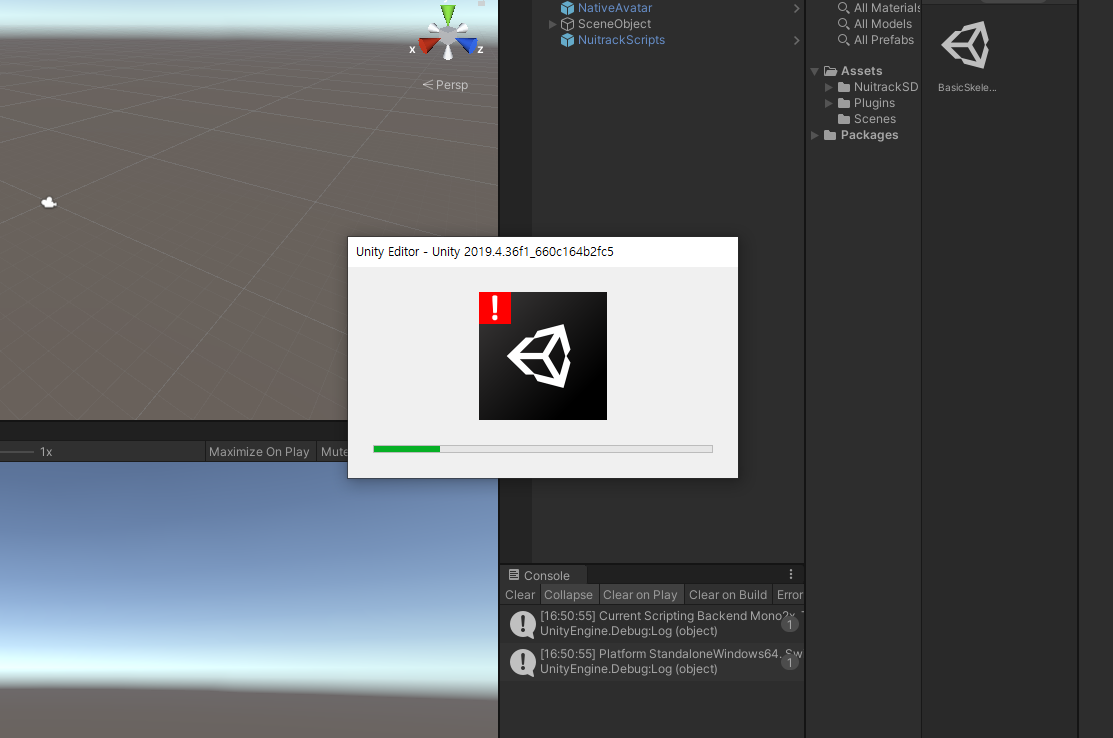Image resolution: width=1113 pixels, height=738 pixels.
Task: Expand the Packages folder arrow
Action: (814, 135)
